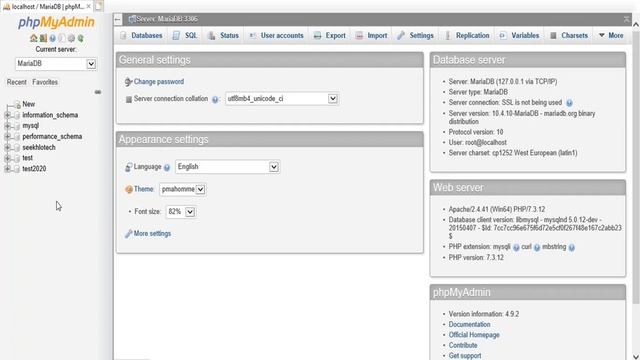This screenshot has width=640, height=360.
Task: Expand the information_schema tree node
Action: pyautogui.click(x=7, y=115)
